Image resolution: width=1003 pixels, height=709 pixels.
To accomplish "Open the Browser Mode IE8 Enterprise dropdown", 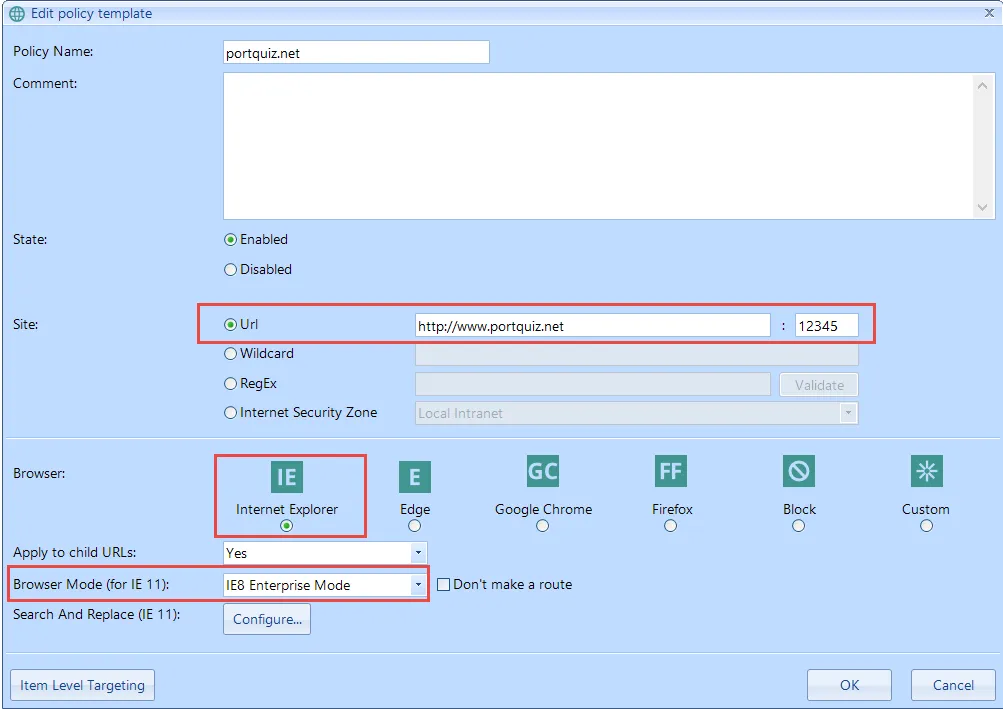I will point(418,584).
